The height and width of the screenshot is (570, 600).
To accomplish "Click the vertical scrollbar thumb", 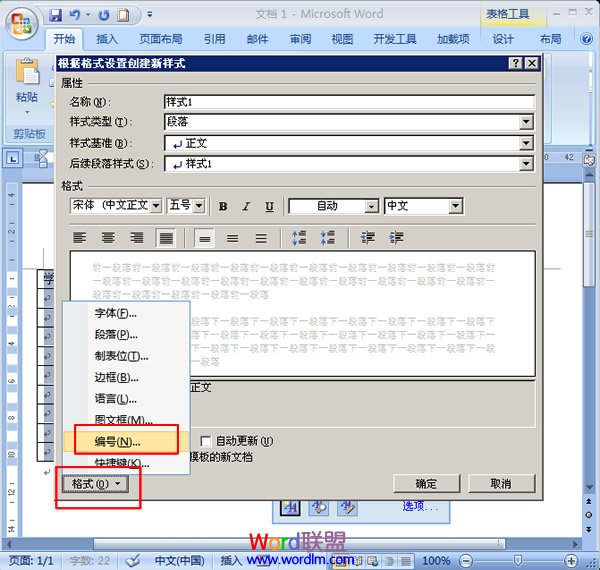I will click(x=589, y=234).
